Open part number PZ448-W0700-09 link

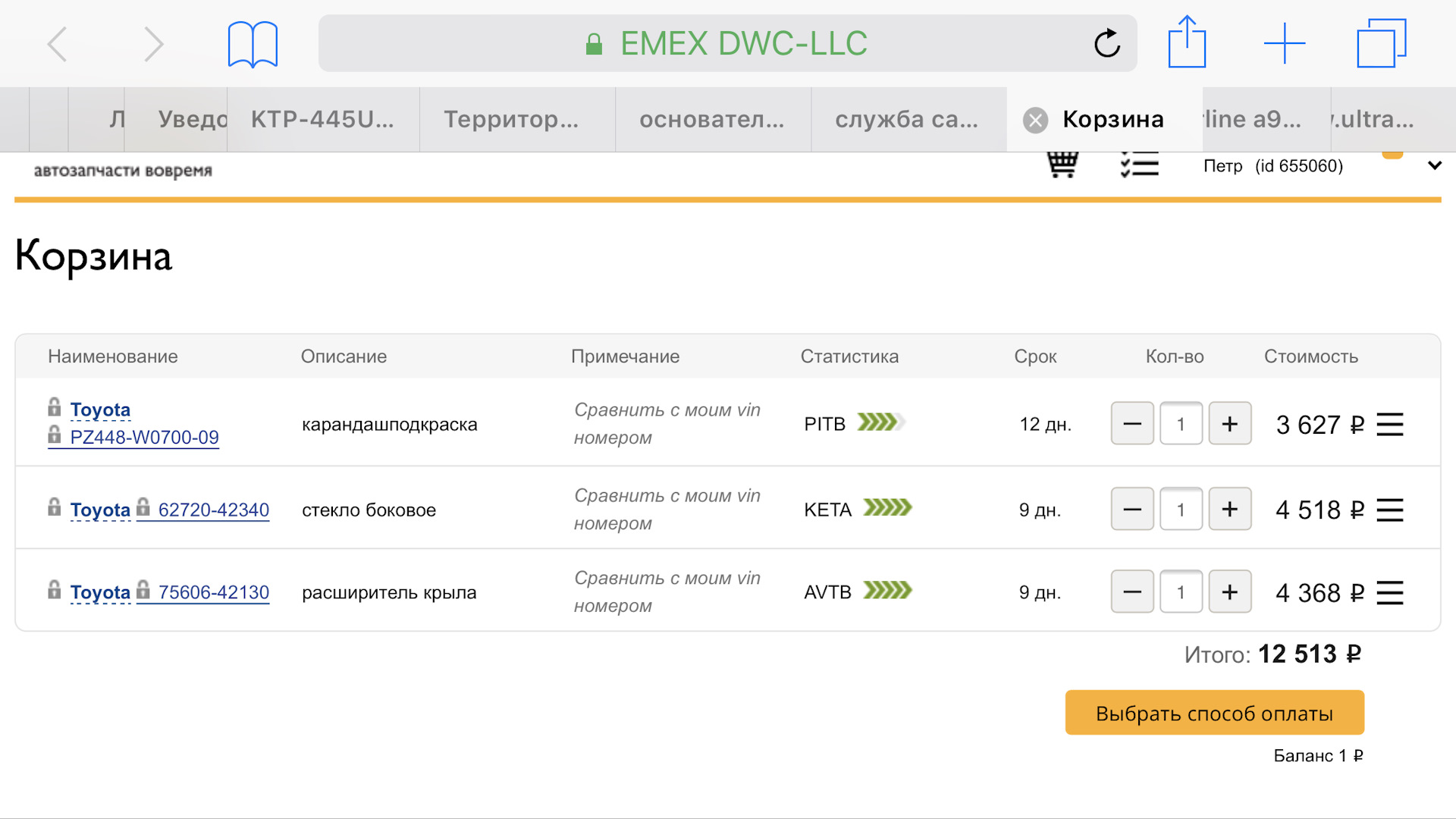[144, 438]
